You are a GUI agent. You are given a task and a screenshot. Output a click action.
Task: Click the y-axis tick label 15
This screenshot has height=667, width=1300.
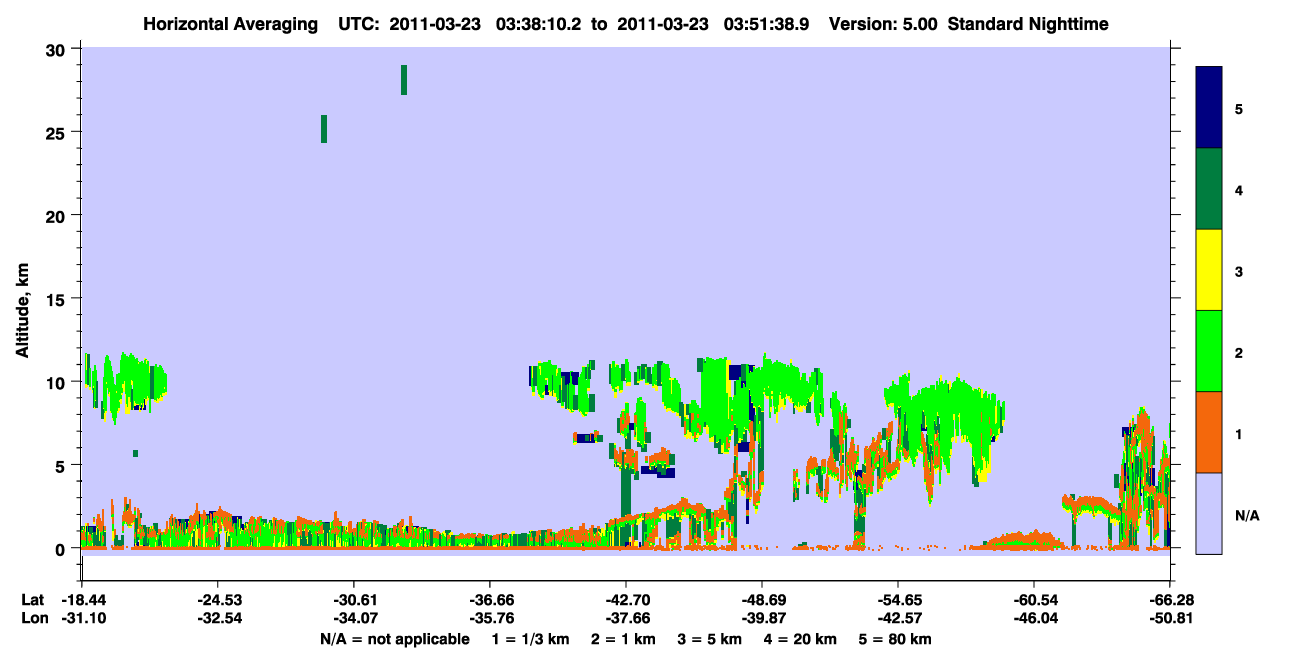tap(58, 299)
